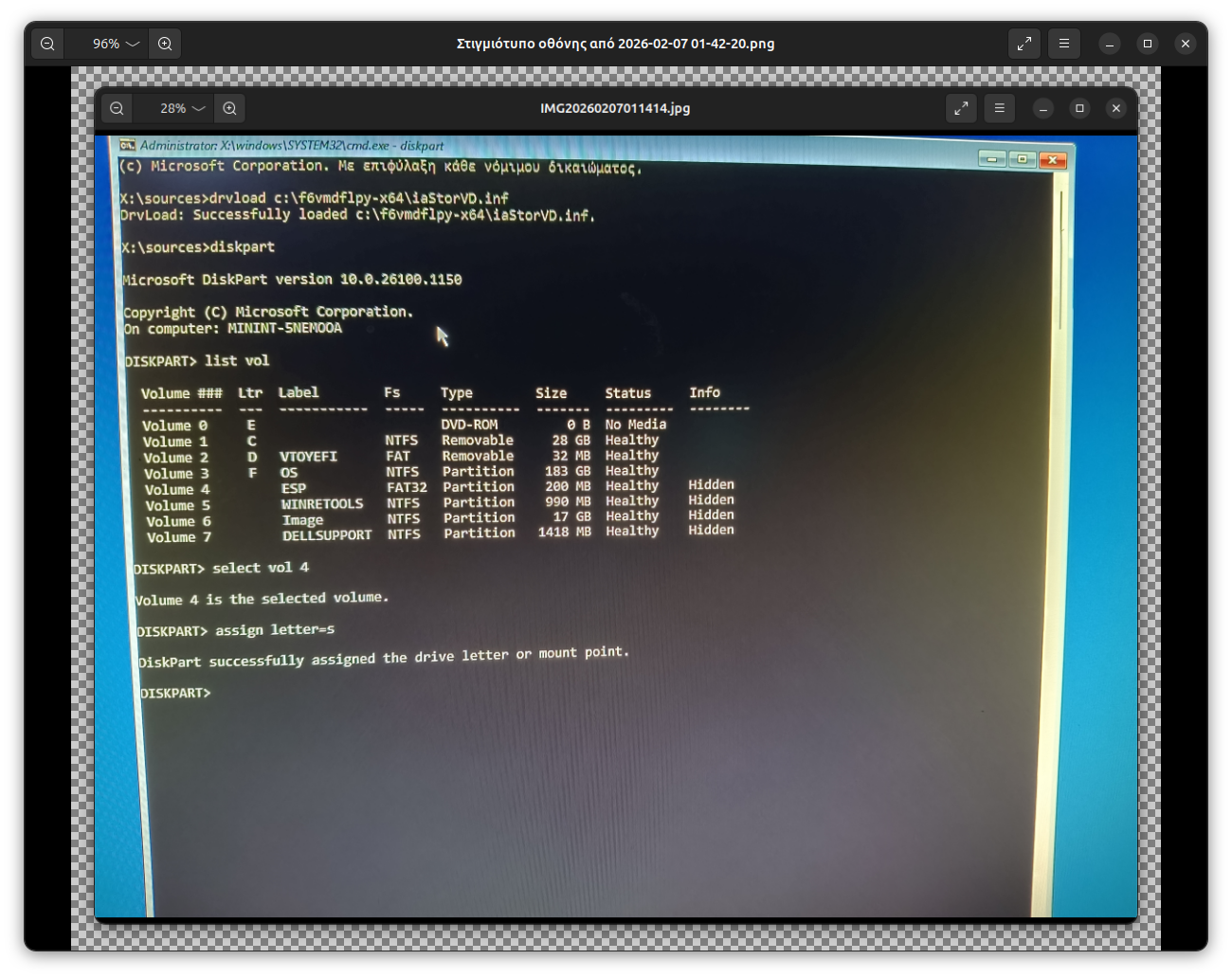Maximize the outer screenshot viewer window
Screen dimensions: 1232x978
(1148, 44)
